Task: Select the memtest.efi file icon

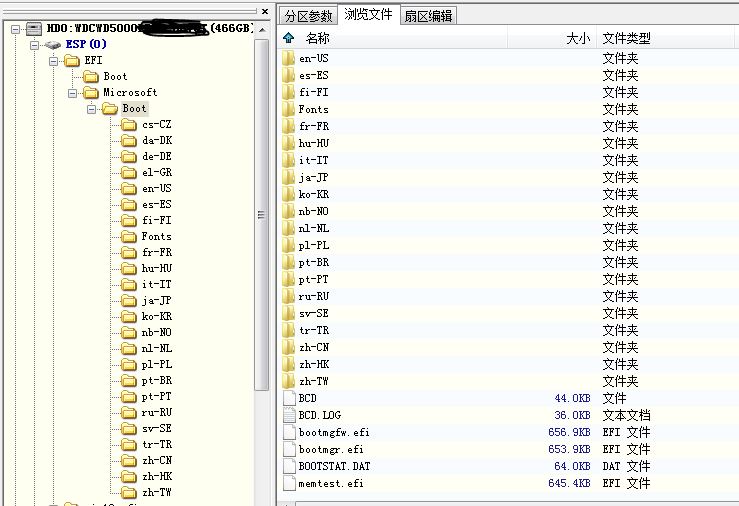Action: coord(289,483)
